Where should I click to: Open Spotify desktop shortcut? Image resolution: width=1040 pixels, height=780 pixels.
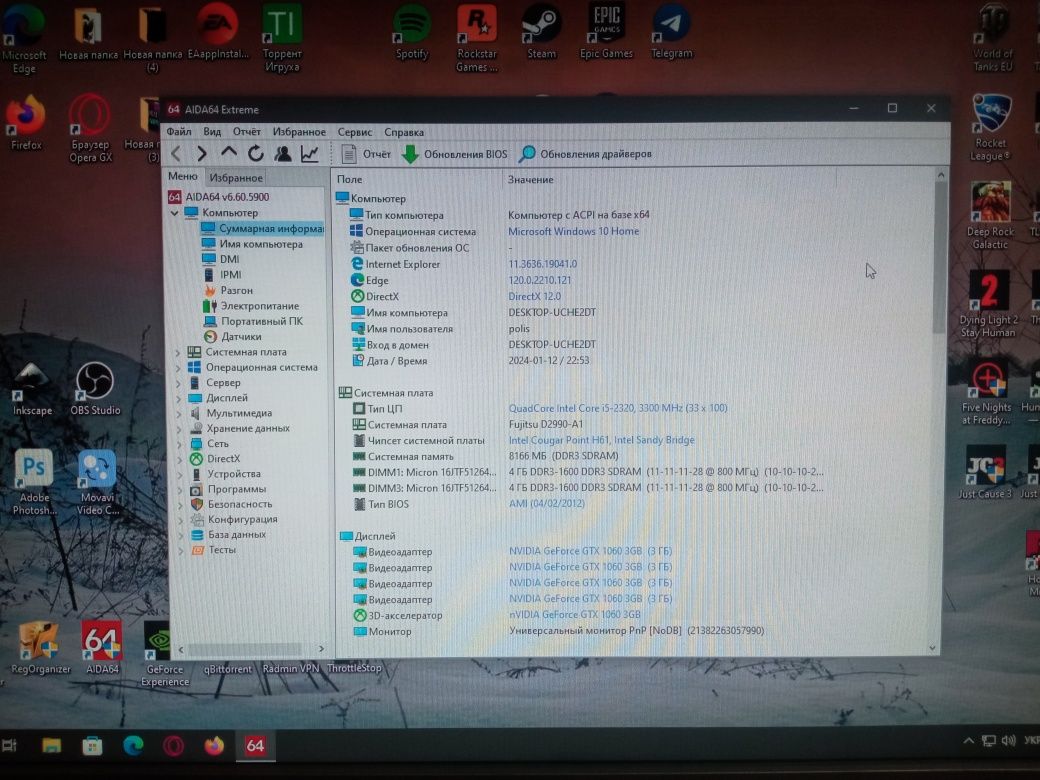[x=412, y=33]
